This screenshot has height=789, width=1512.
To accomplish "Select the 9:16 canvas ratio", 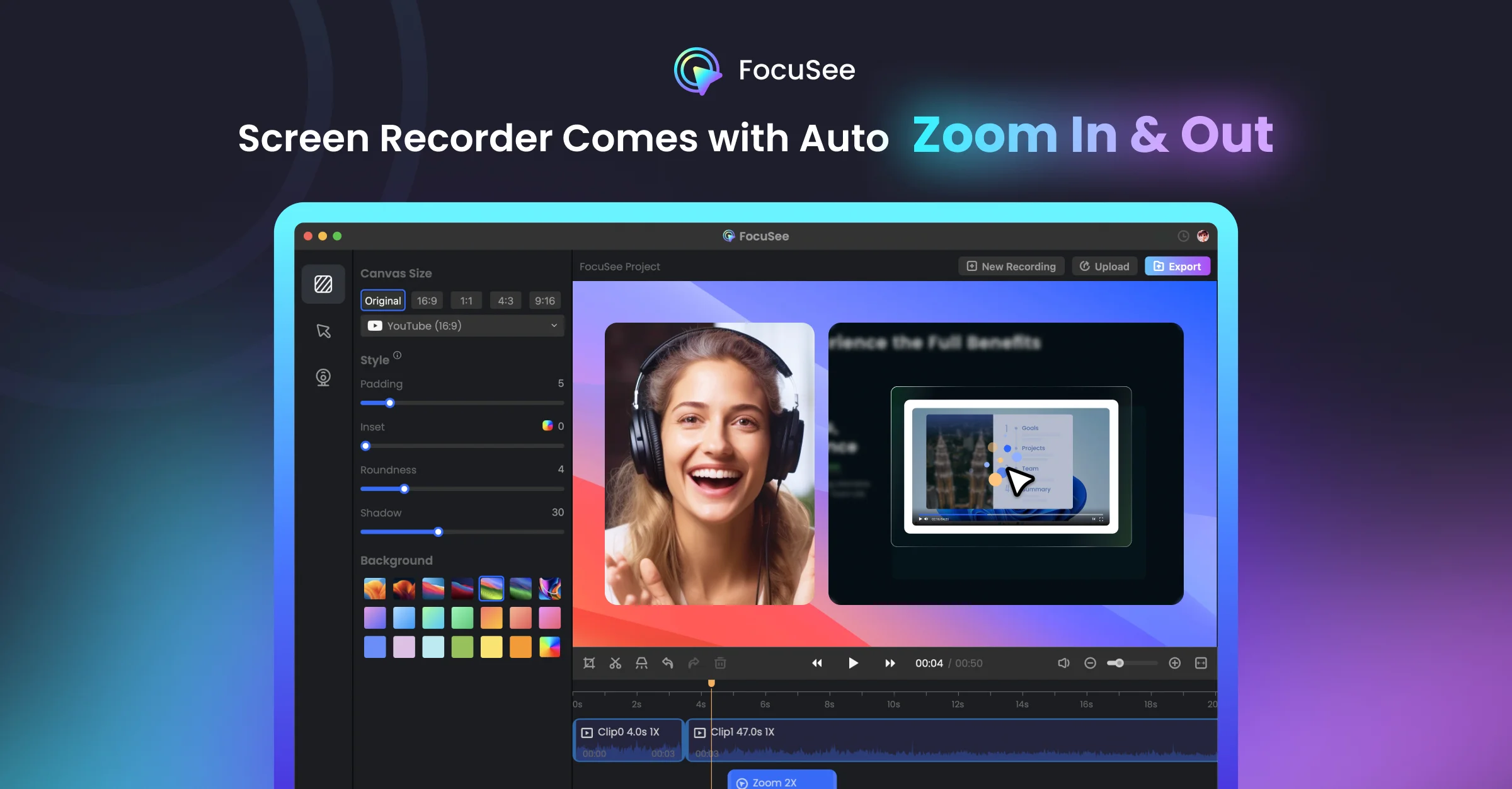I will [x=544, y=301].
